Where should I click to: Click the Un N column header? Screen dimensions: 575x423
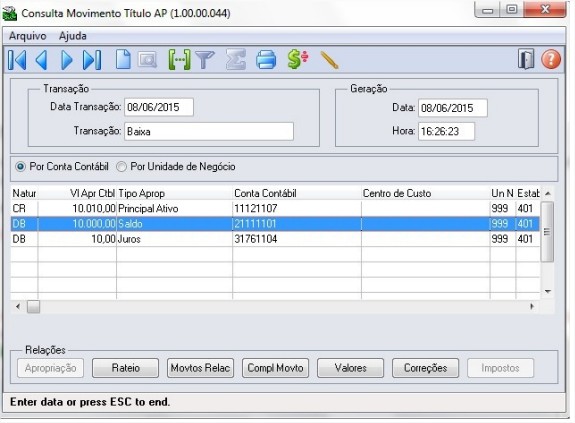coord(503,193)
